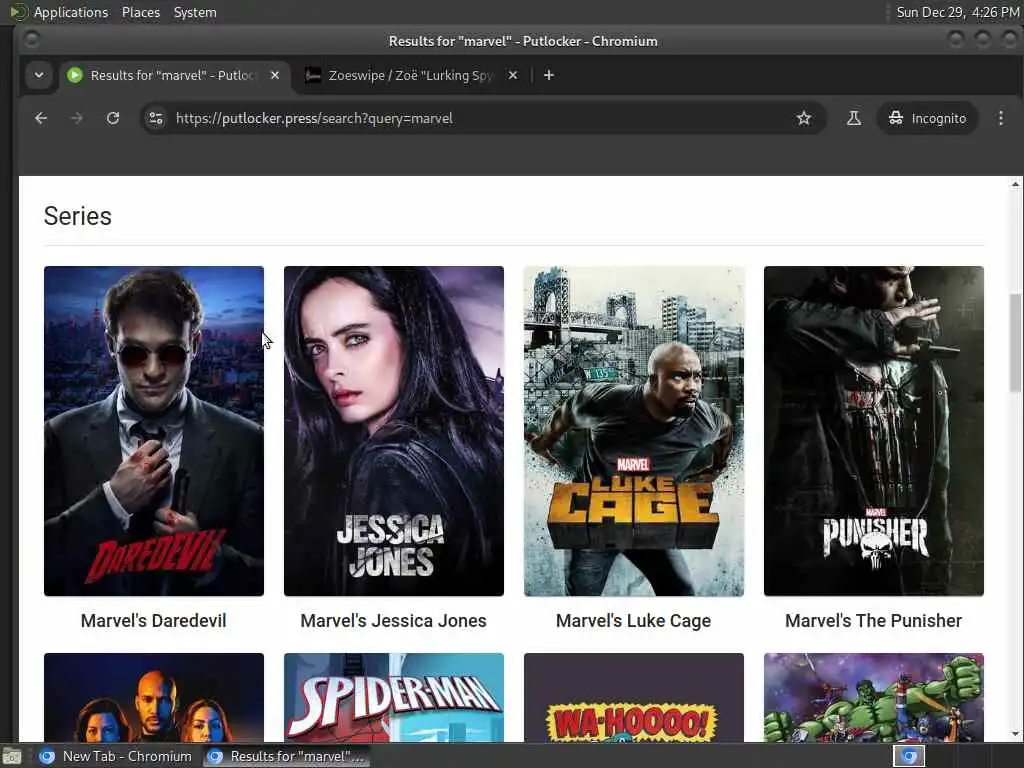Click the window menu icon in title bar
This screenshot has width=1024, height=768.
(31, 40)
